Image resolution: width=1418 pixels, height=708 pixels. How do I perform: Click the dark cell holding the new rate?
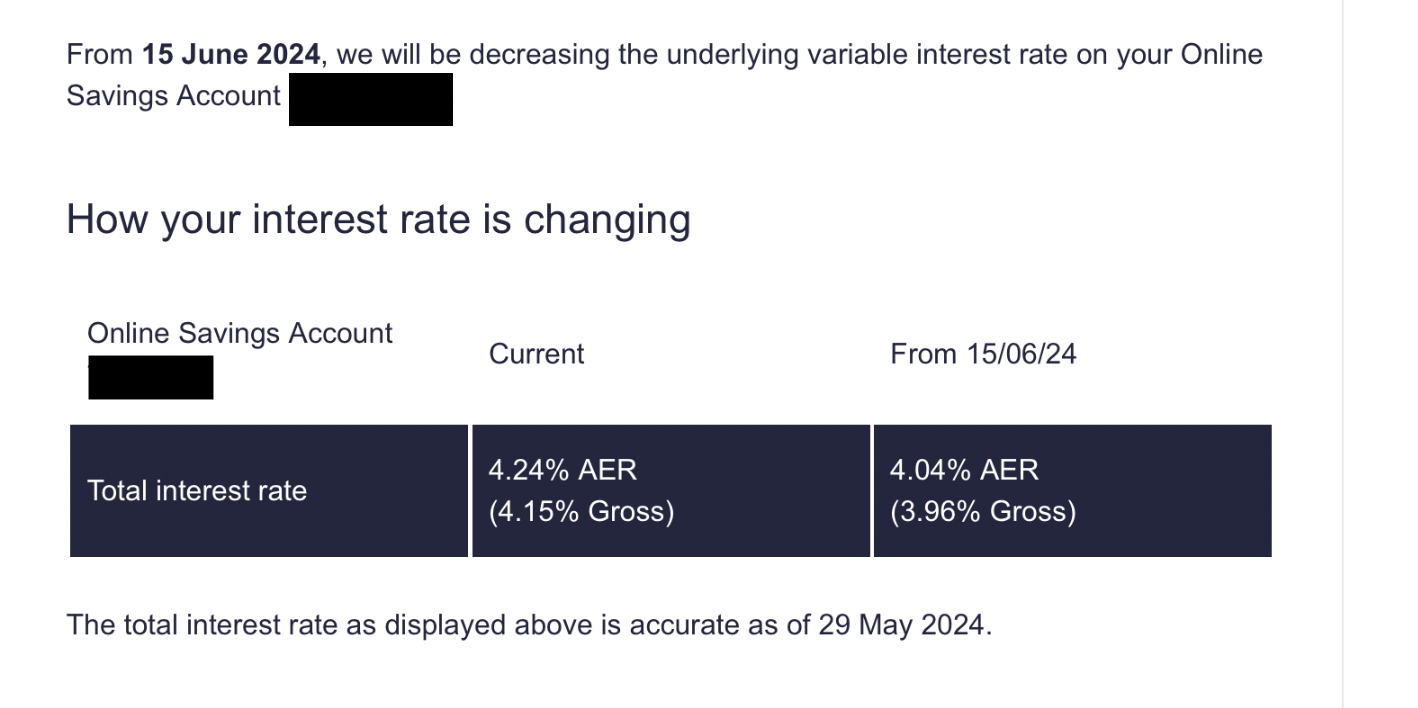pyautogui.click(x=1072, y=490)
